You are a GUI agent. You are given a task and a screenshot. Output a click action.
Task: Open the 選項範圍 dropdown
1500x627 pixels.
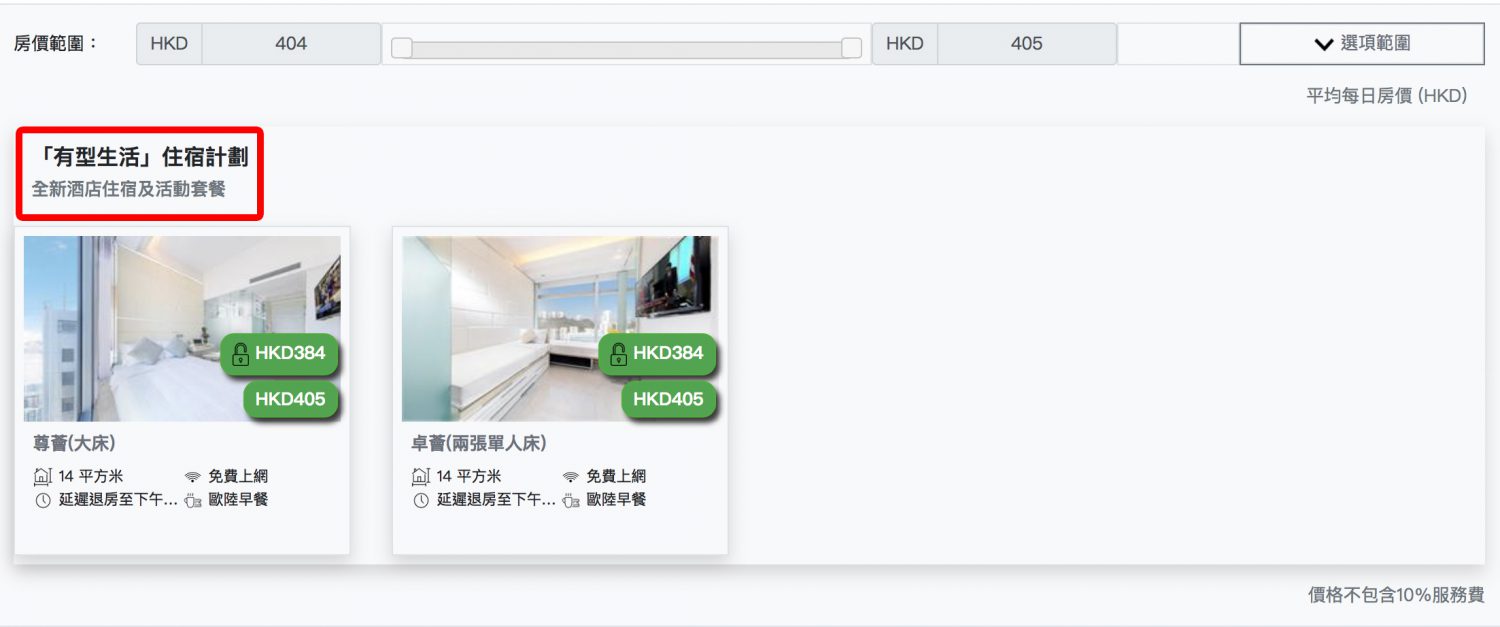(x=1362, y=44)
